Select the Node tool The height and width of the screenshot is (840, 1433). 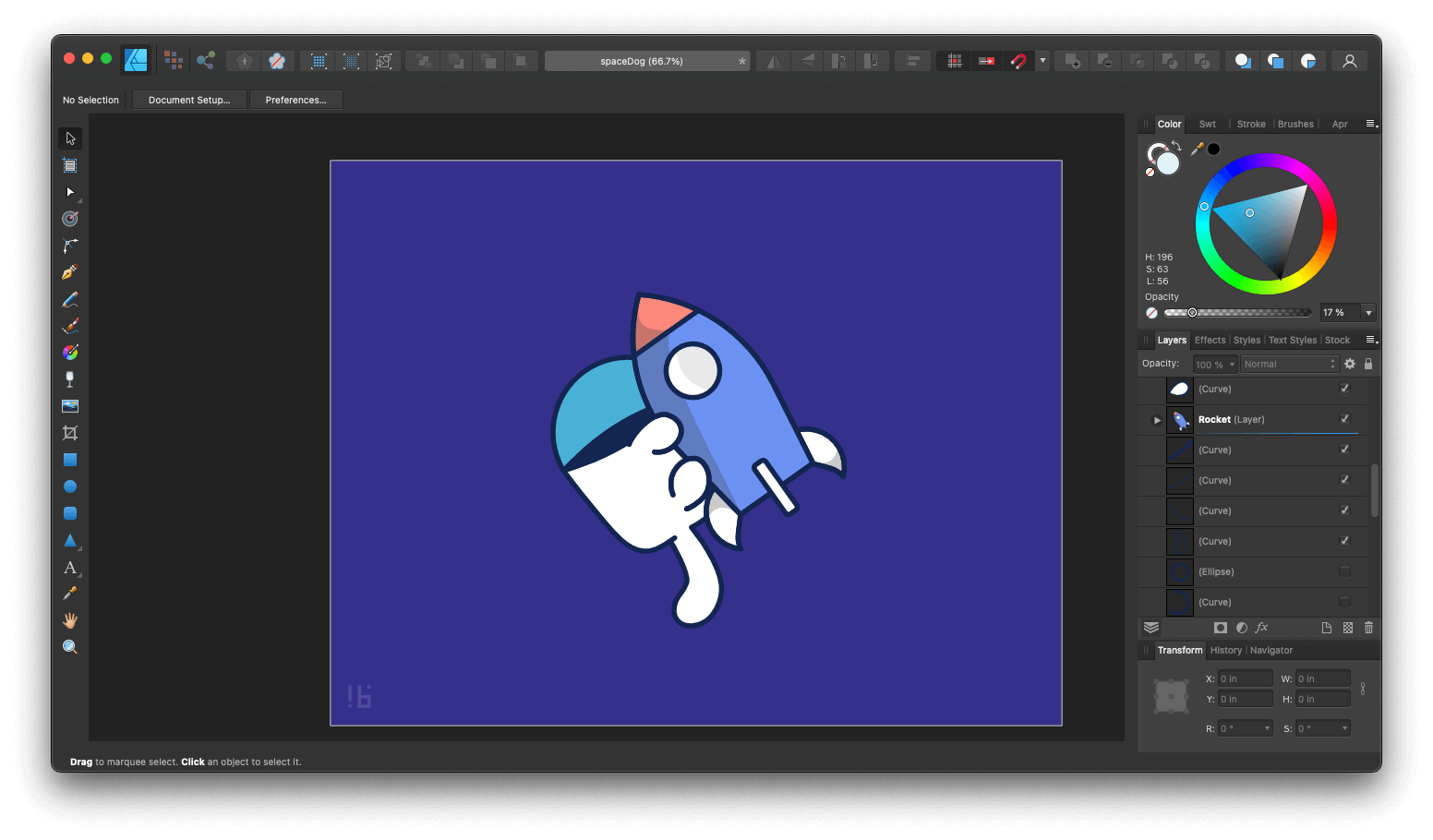pyautogui.click(x=69, y=192)
